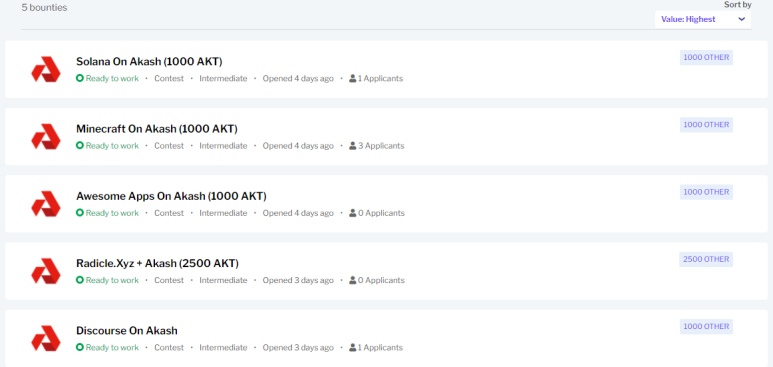Image resolution: width=773 pixels, height=367 pixels.
Task: Click person icon on Awesome Apps applicants
Action: (x=352, y=213)
